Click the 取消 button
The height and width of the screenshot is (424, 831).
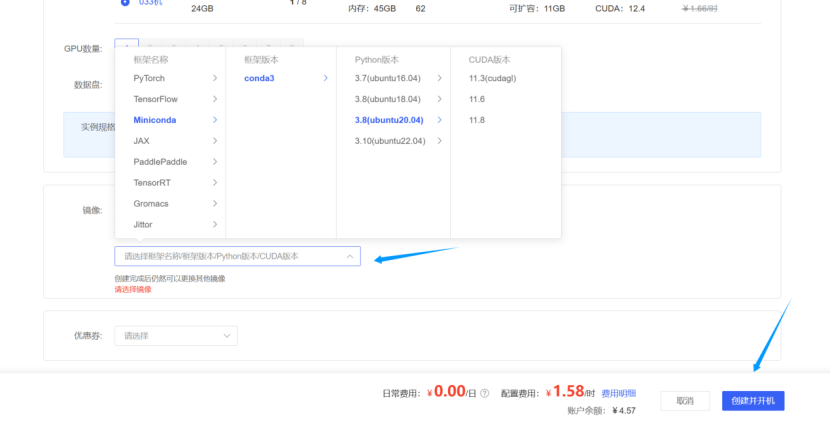[685, 401]
